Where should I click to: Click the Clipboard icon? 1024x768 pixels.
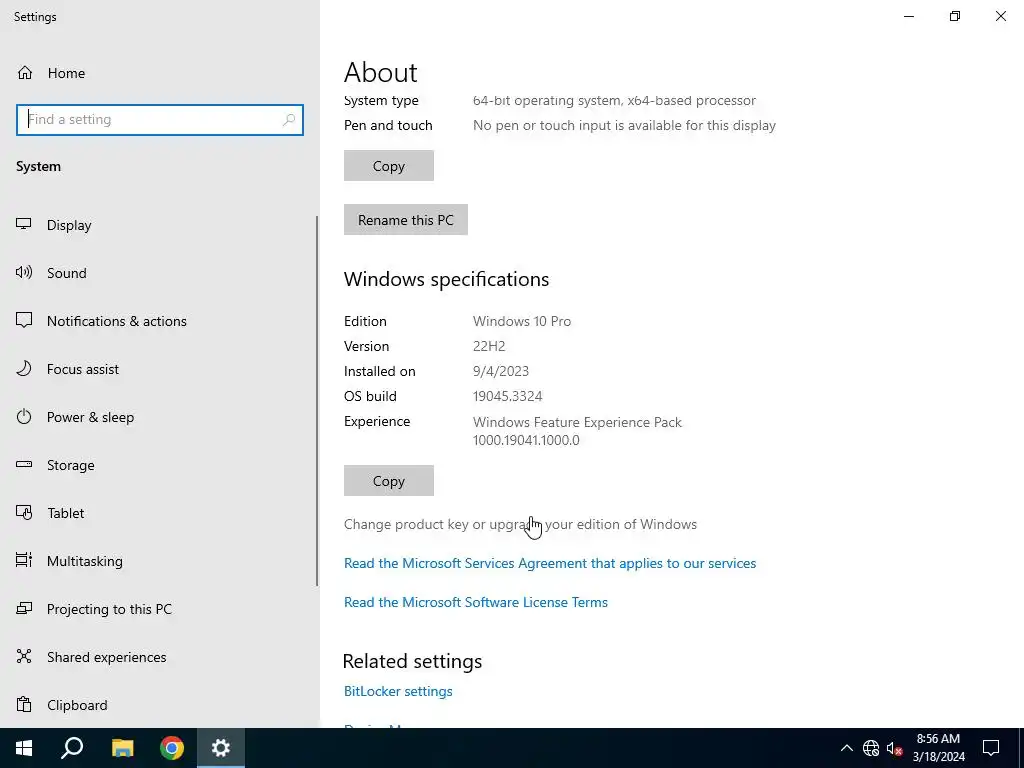(x=24, y=705)
